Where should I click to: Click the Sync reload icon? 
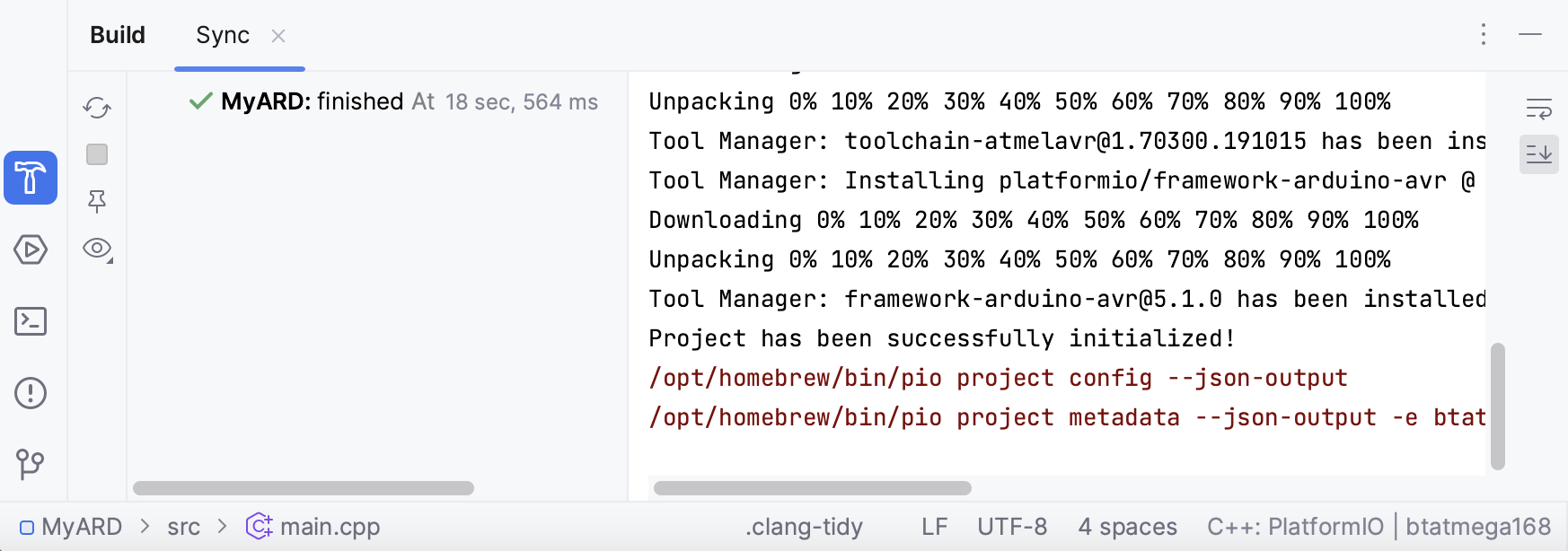pyautogui.click(x=97, y=109)
